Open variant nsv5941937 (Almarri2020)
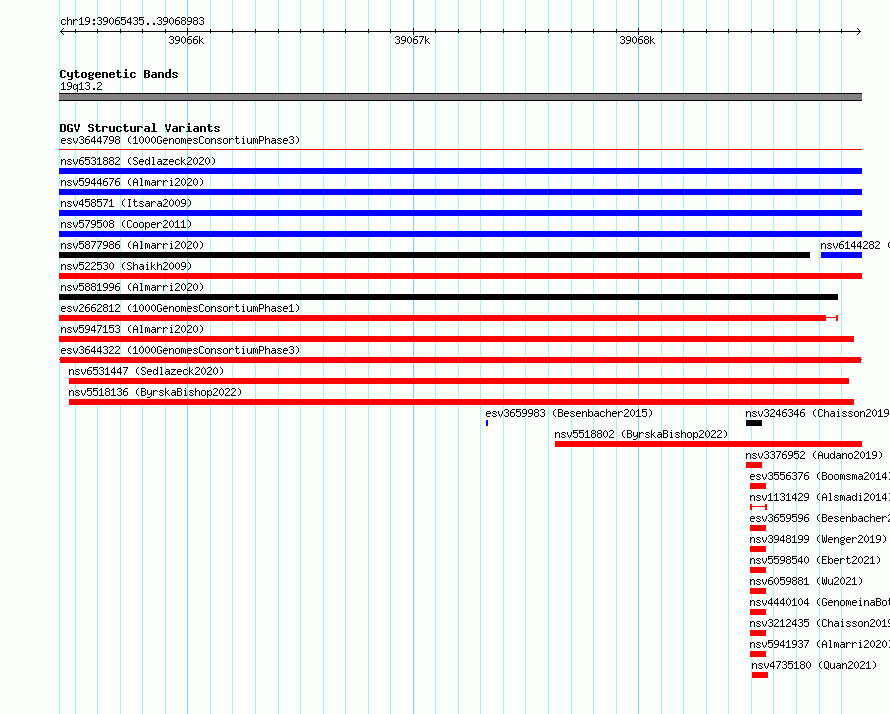 click(819, 644)
